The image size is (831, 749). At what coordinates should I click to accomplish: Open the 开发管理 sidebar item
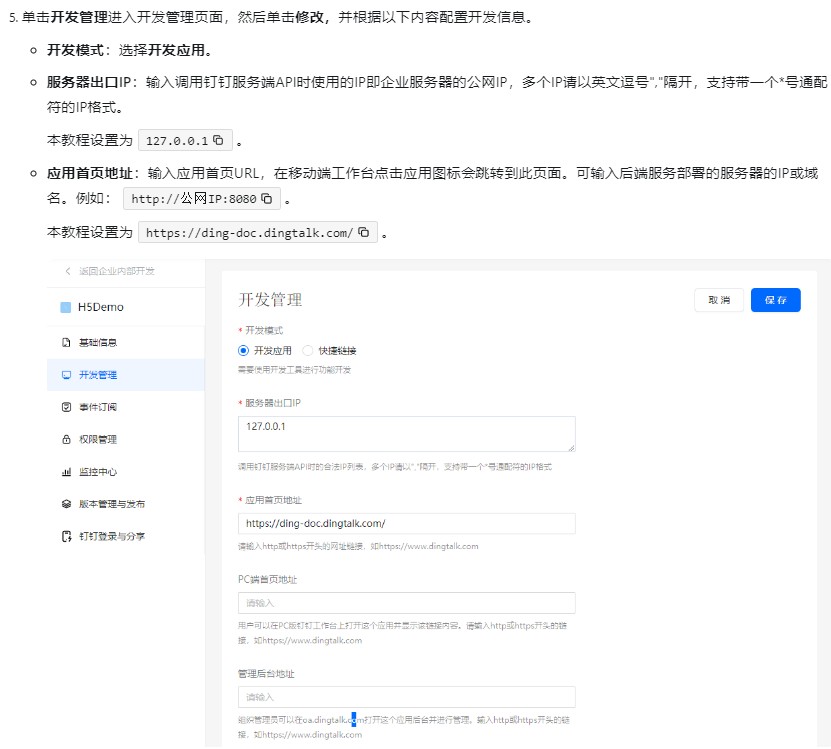126,375
